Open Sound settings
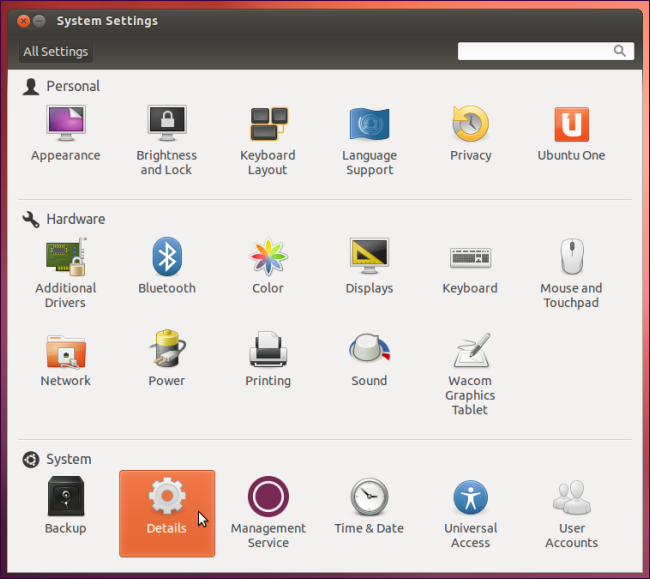 click(369, 360)
